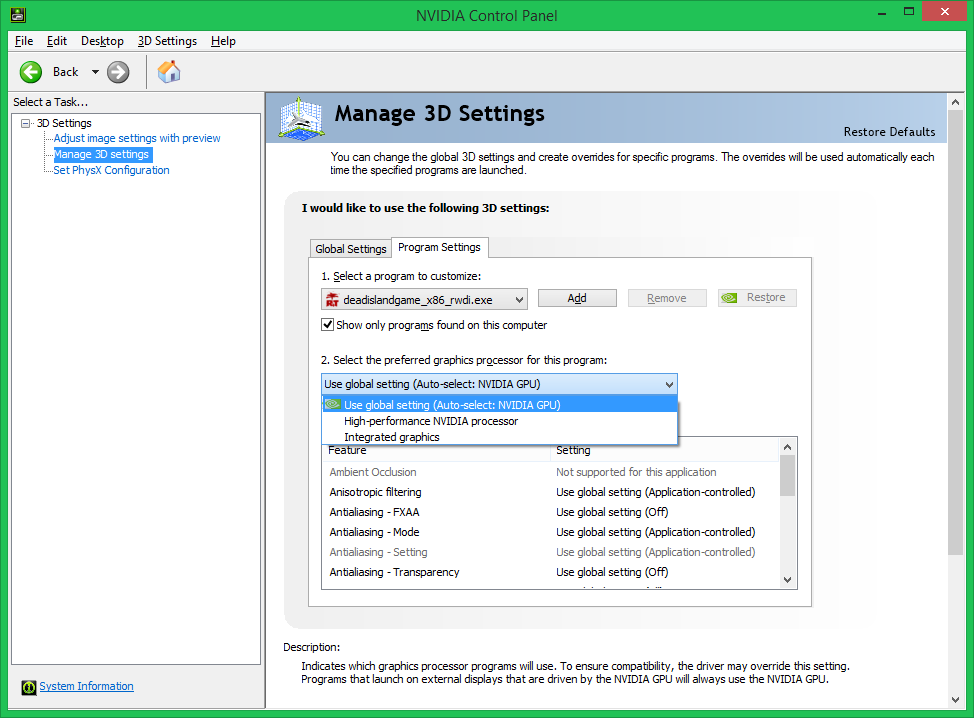Close the preferred graphics processor dropdown
Screen dimensions: 974x718
pyautogui.click(x=669, y=384)
